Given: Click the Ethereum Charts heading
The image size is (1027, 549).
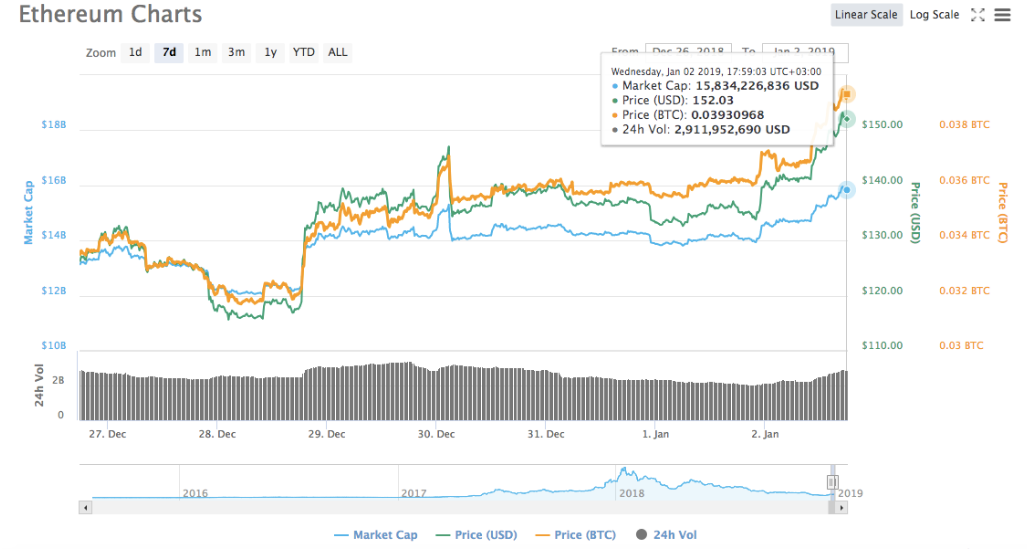Looking at the screenshot, I should tap(111, 14).
